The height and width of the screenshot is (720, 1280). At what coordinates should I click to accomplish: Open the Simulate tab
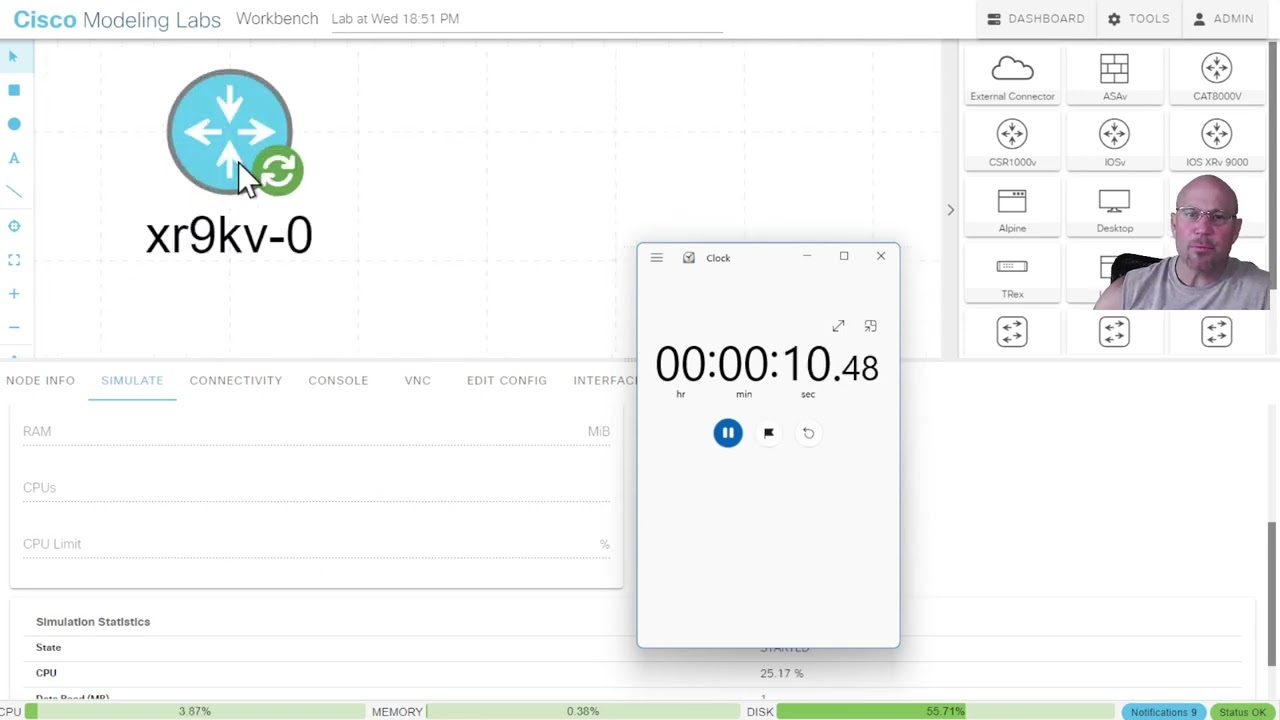coord(132,380)
